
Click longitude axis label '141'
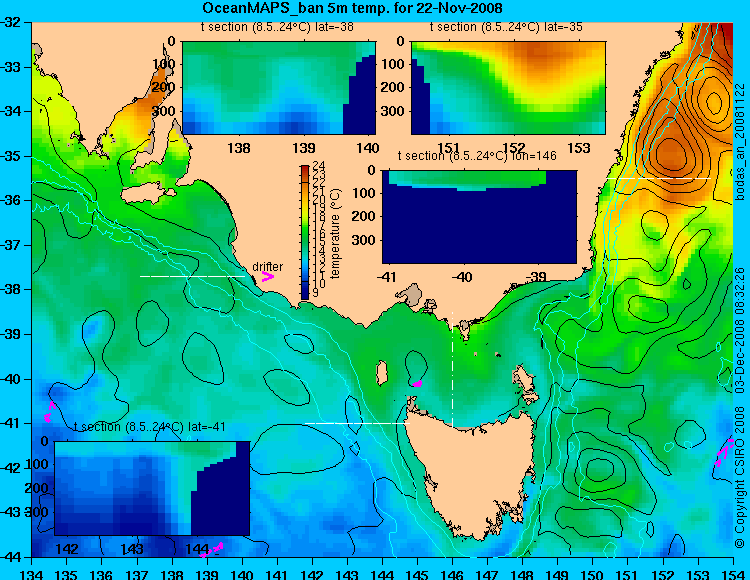(x=277, y=574)
